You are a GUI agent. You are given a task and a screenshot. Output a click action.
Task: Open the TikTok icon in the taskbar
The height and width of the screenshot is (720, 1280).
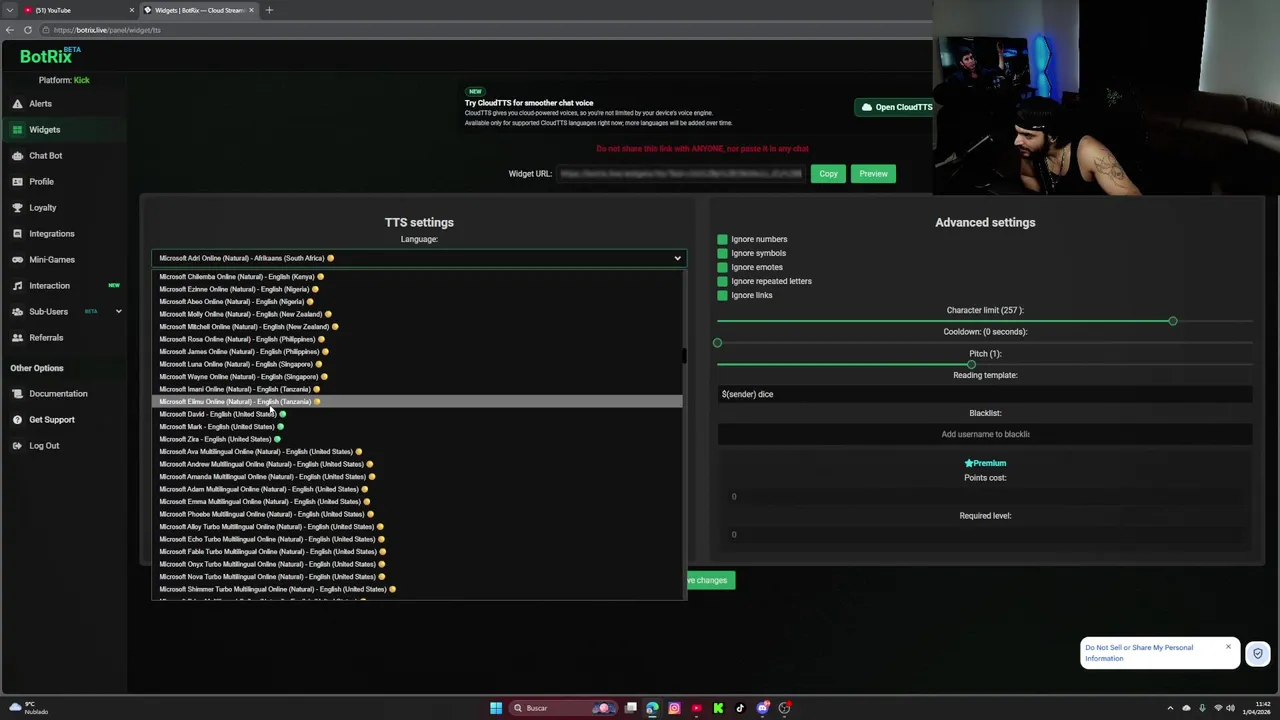click(x=740, y=708)
